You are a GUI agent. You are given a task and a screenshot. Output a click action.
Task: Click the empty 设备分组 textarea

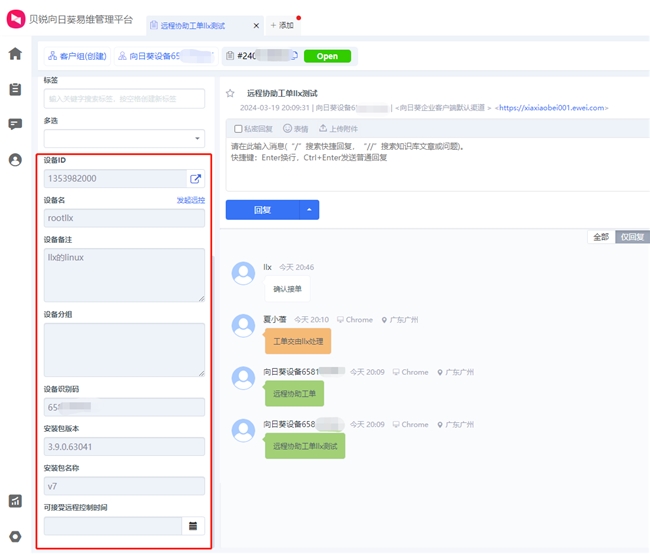124,350
